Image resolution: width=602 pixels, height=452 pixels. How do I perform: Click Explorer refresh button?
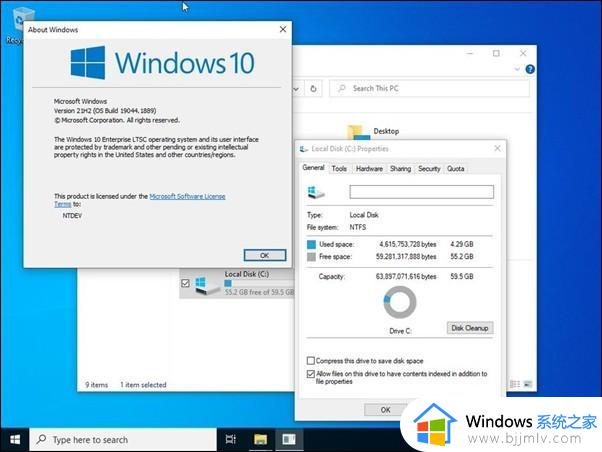(313, 89)
